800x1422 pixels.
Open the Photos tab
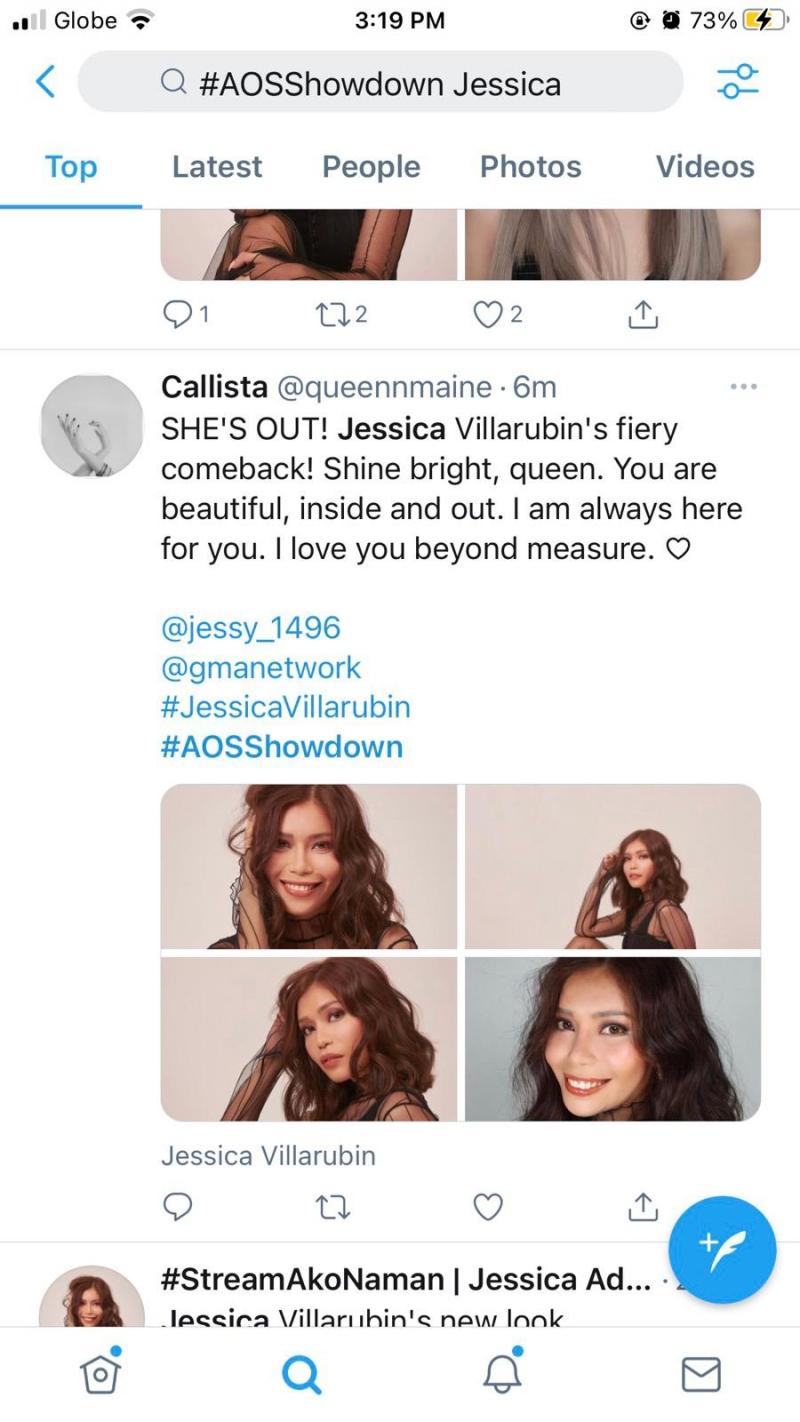[x=530, y=167]
